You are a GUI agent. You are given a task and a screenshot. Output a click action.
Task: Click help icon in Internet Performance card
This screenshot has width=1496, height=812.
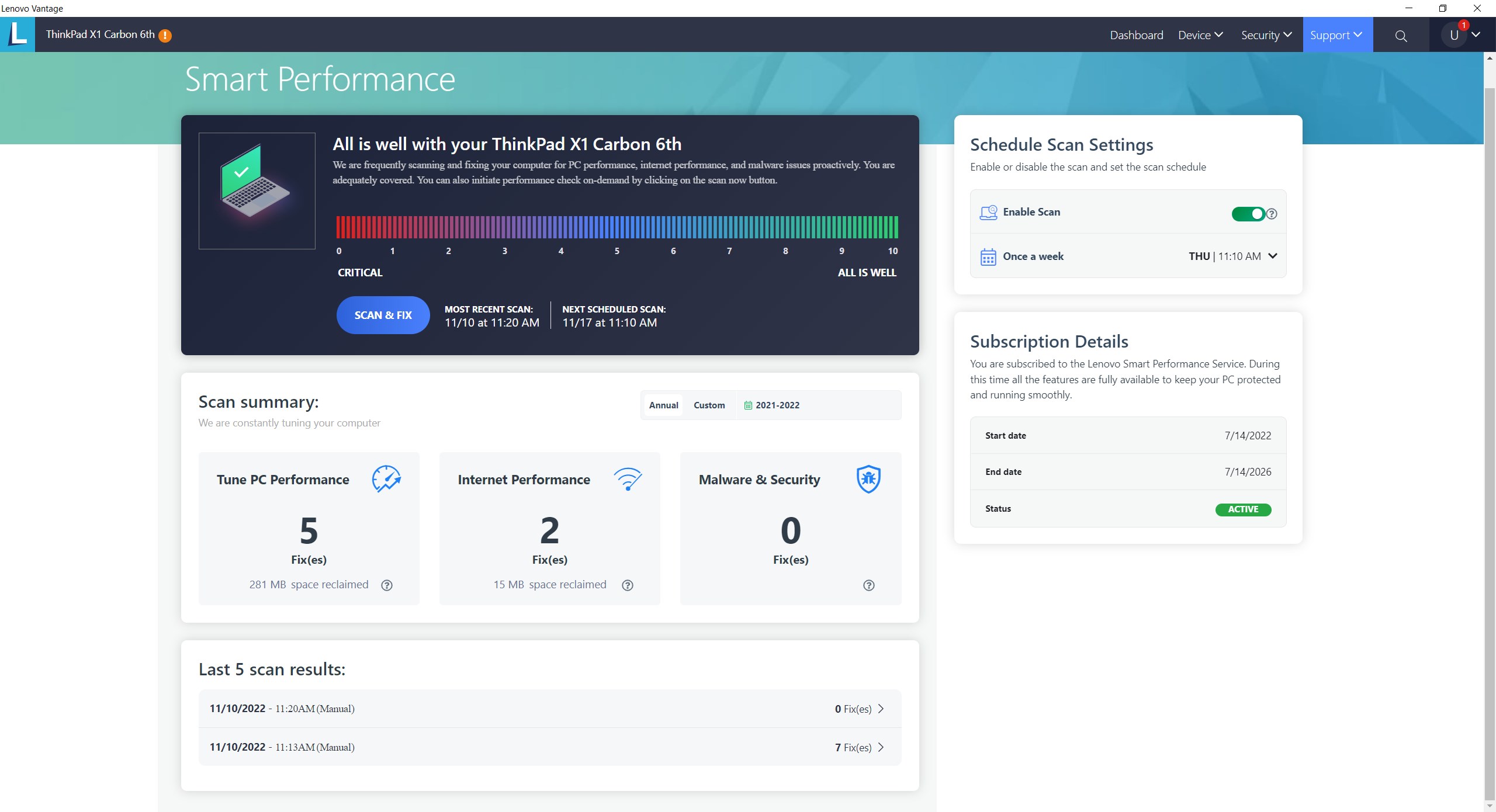[628, 585]
